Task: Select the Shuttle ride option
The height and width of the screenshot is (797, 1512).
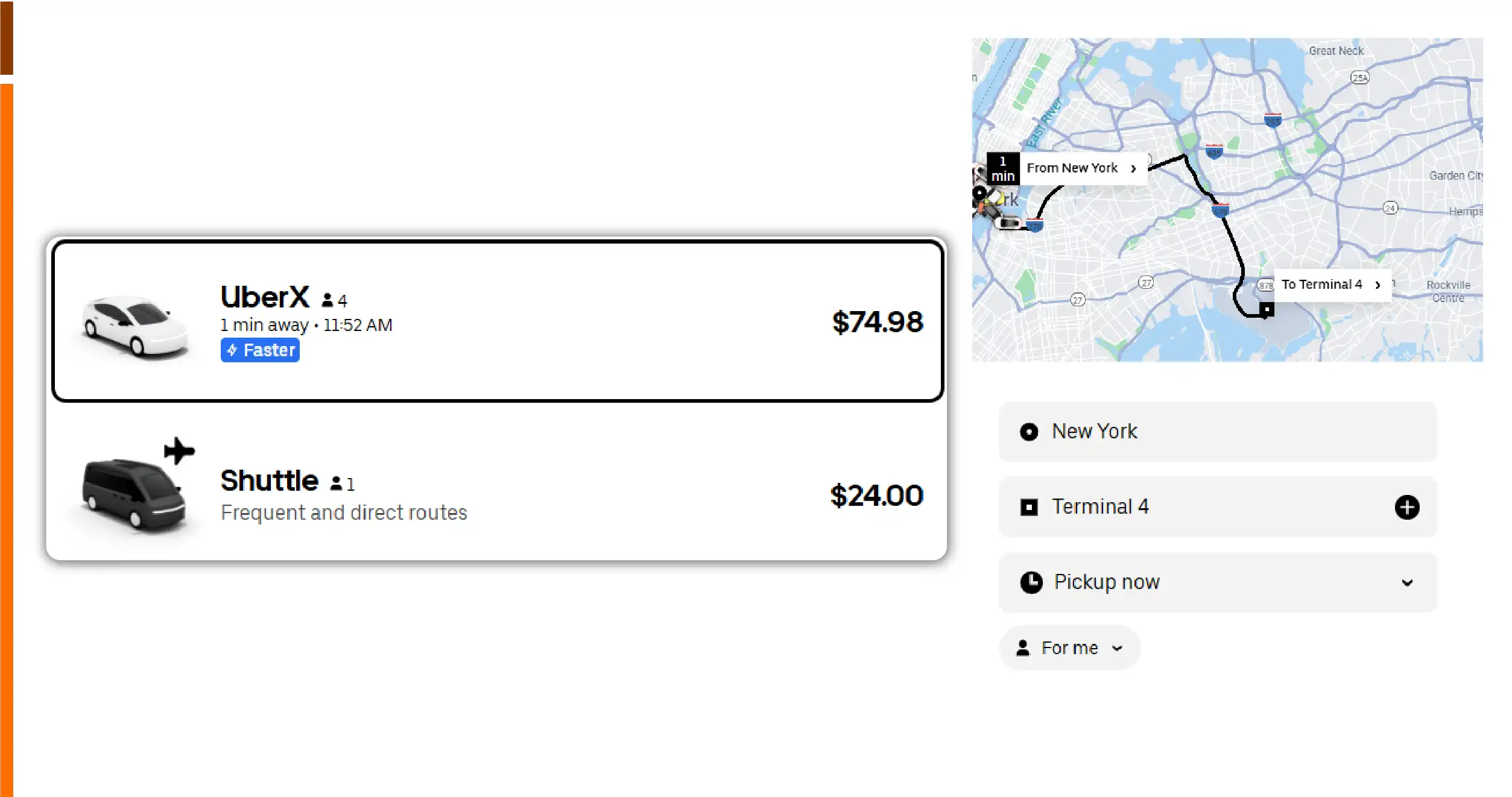Action: (498, 496)
